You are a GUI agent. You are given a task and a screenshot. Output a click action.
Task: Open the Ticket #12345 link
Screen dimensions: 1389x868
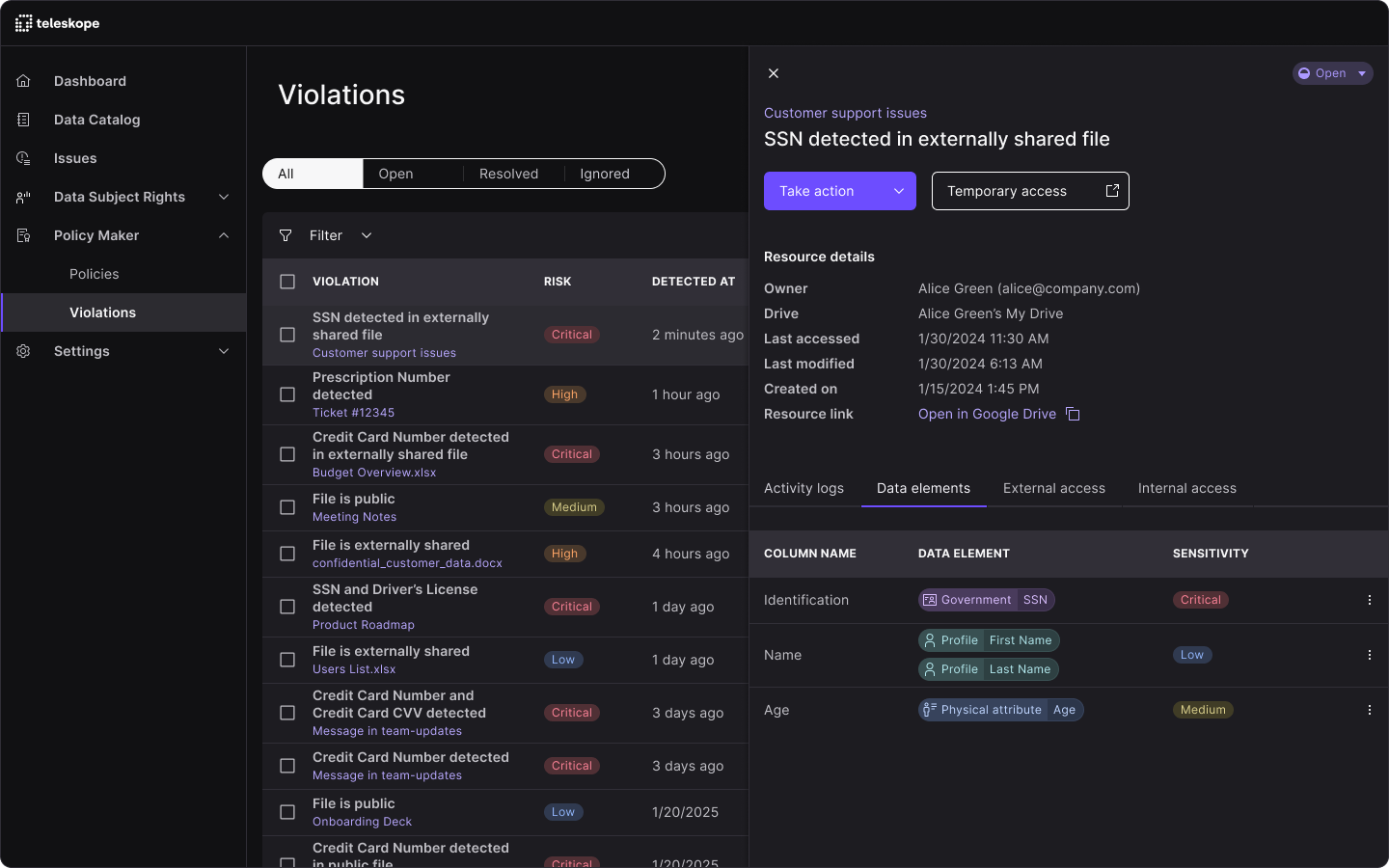pyautogui.click(x=353, y=413)
